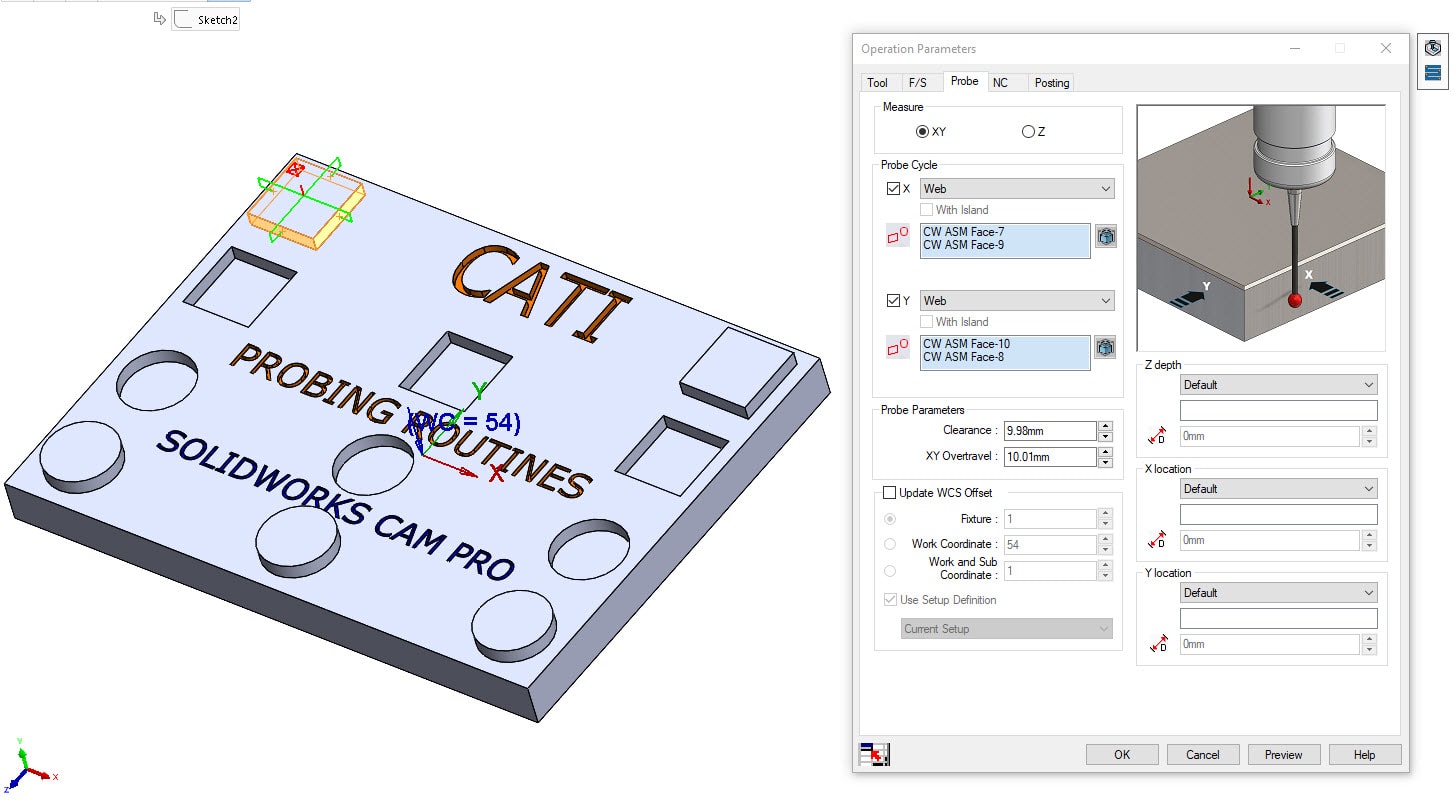Click the Sketch2 breadcrumb label
The height and width of the screenshot is (811, 1455).
coord(217,20)
